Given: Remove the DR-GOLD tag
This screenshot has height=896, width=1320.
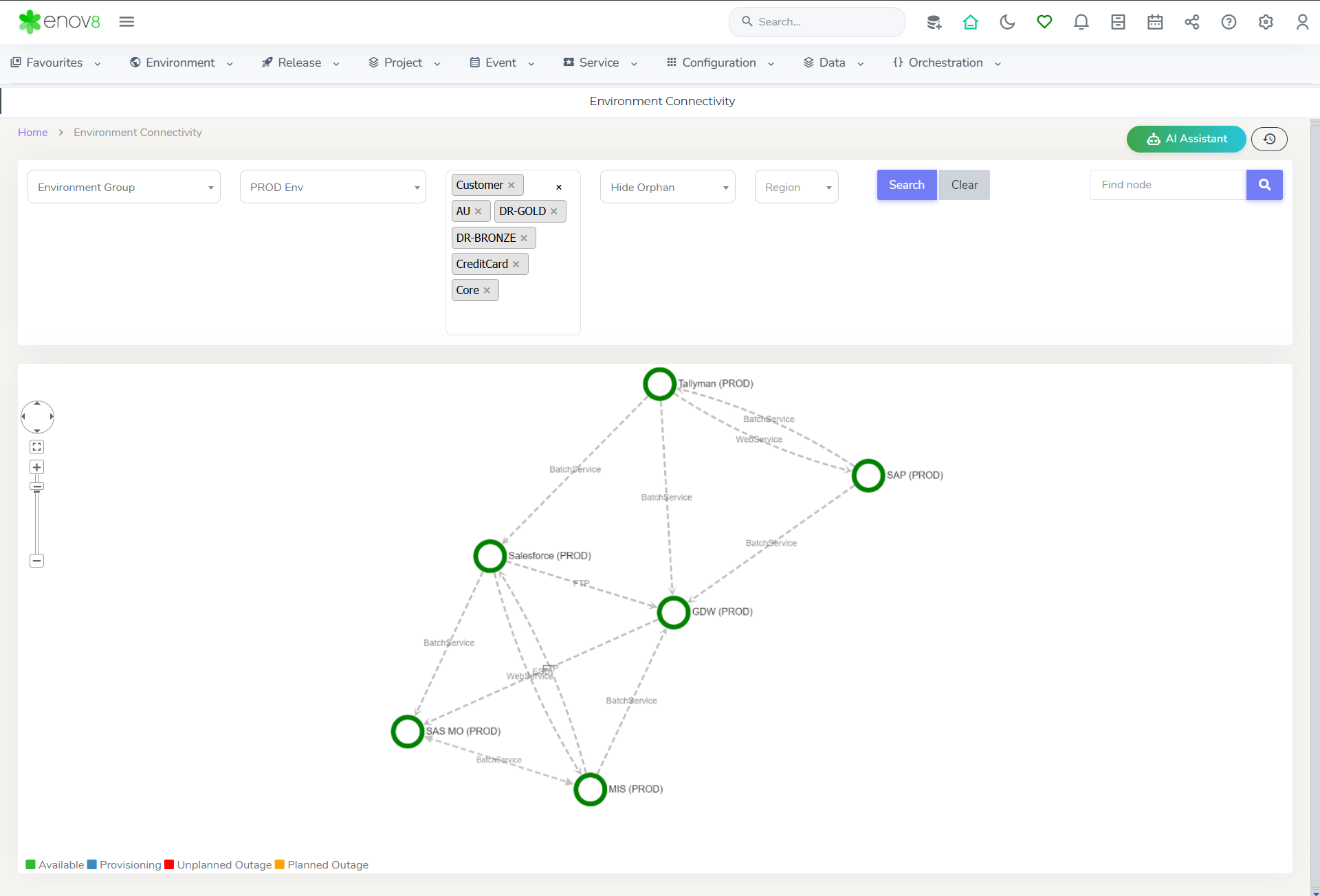Looking at the screenshot, I should [554, 212].
